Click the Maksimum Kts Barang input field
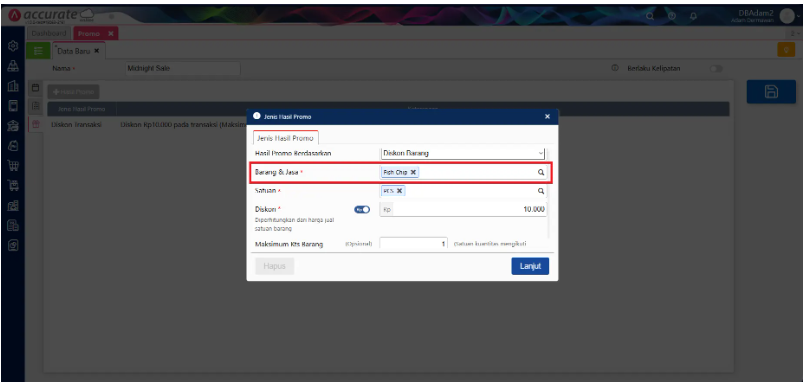Image resolution: width=803 pixels, height=382 pixels. click(x=413, y=244)
